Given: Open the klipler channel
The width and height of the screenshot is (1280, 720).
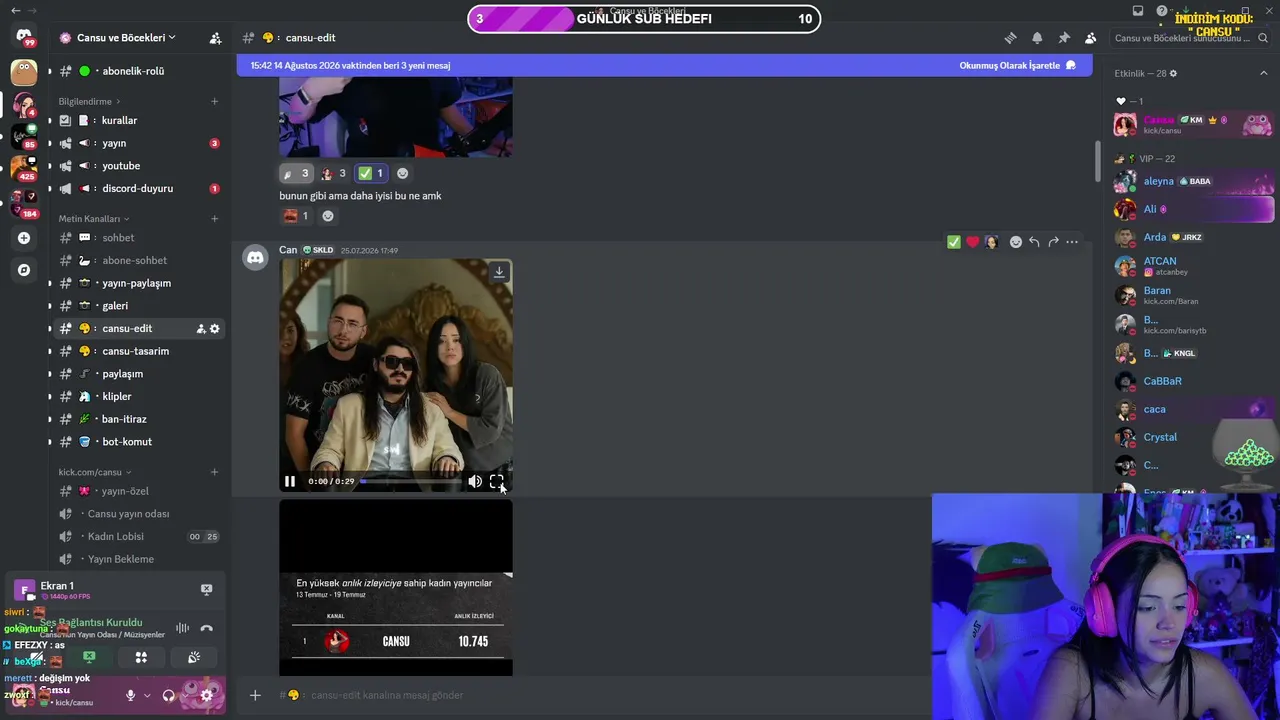Looking at the screenshot, I should pos(138,396).
